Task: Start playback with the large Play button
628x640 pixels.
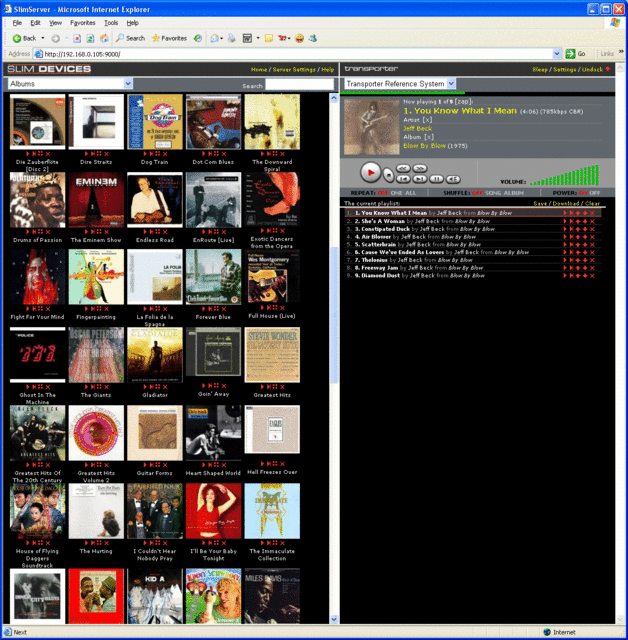Action: 370,172
